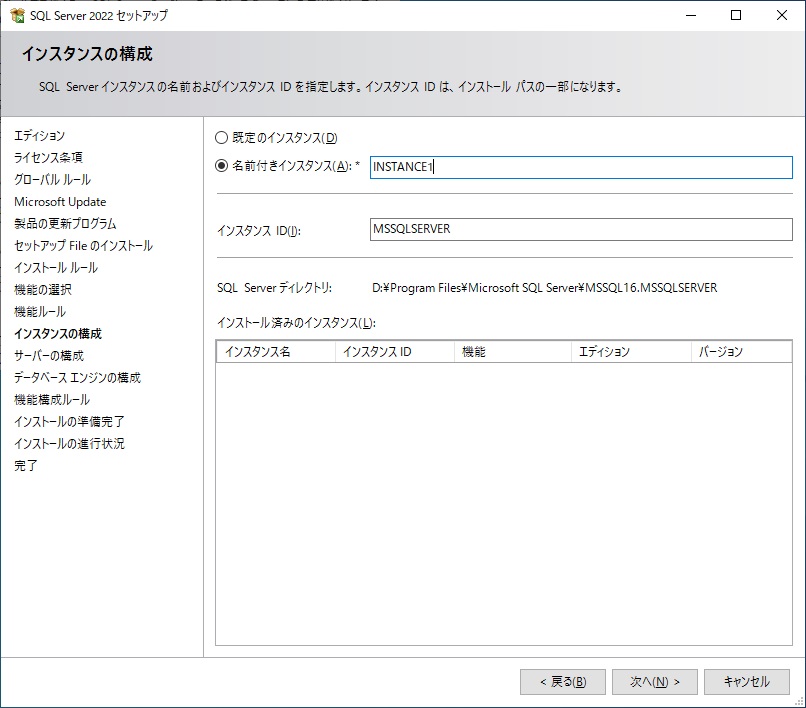Select the 完了 step in sidebar
The width and height of the screenshot is (806, 708).
pyautogui.click(x=26, y=466)
